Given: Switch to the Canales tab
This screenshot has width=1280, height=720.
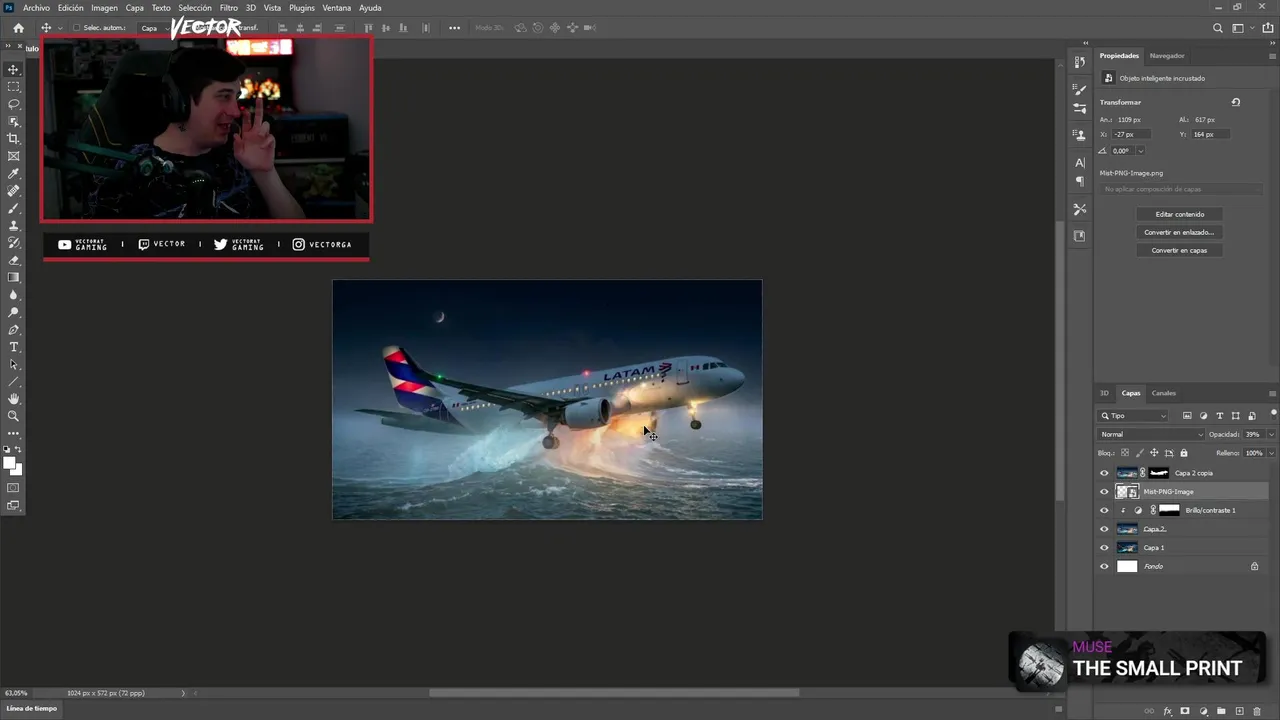Looking at the screenshot, I should (1163, 393).
